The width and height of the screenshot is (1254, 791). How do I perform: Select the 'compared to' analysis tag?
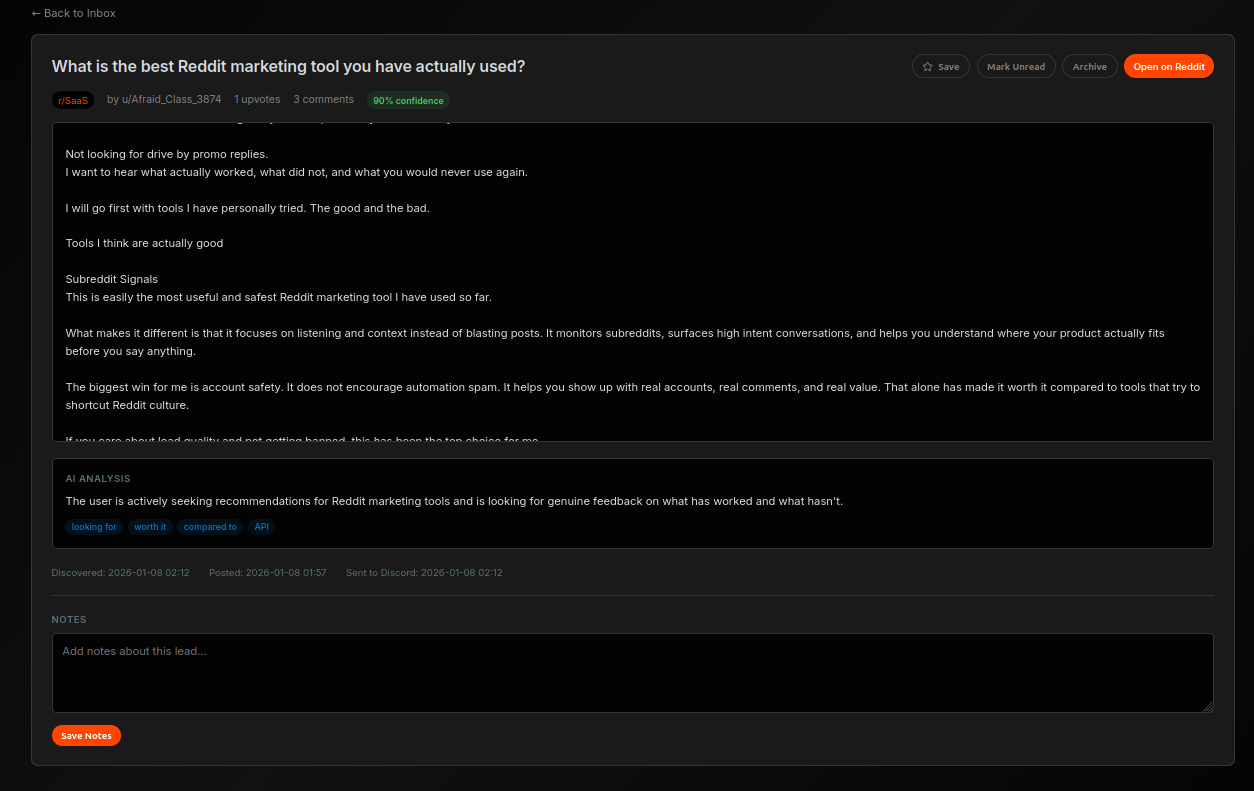pos(210,526)
